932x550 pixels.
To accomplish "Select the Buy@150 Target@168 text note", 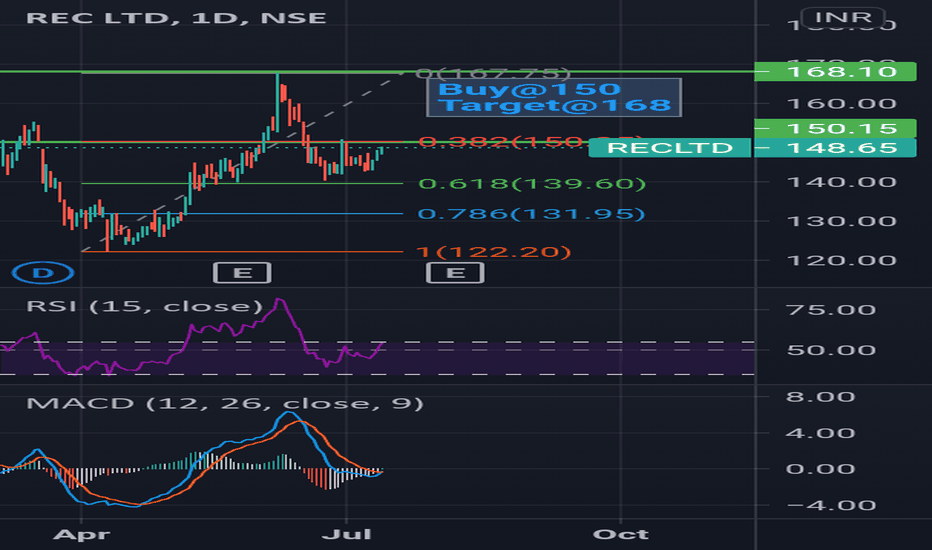I will (x=554, y=98).
